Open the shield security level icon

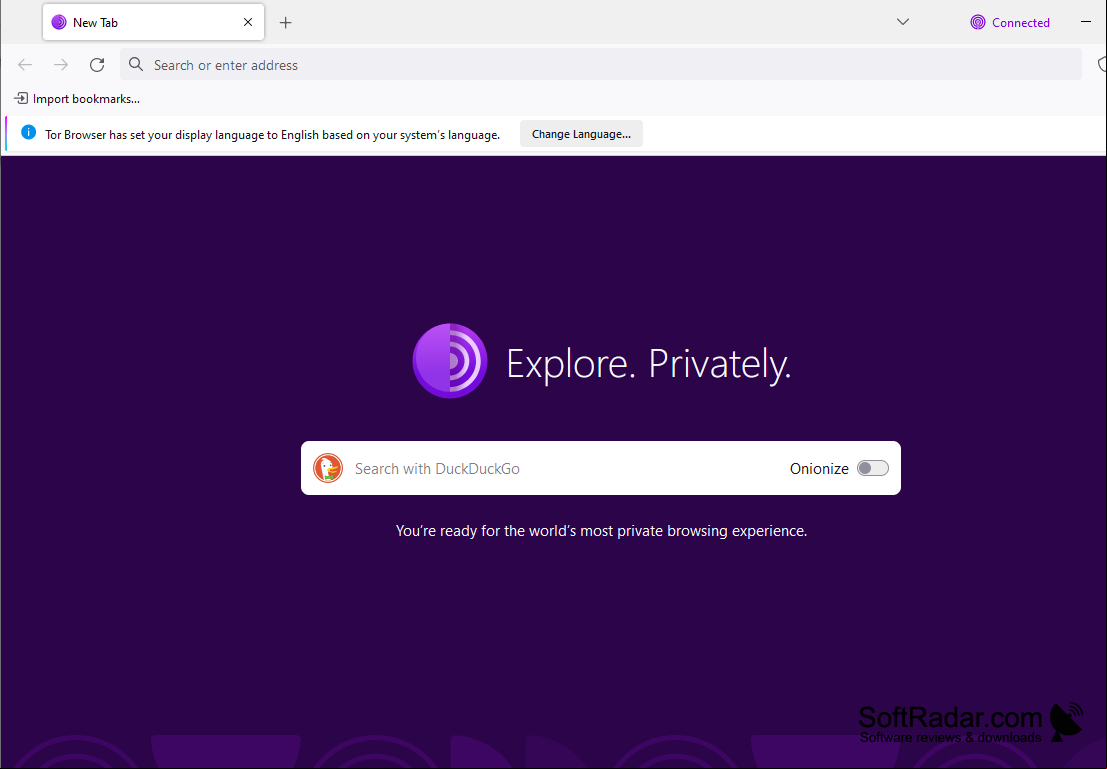coord(1102,65)
